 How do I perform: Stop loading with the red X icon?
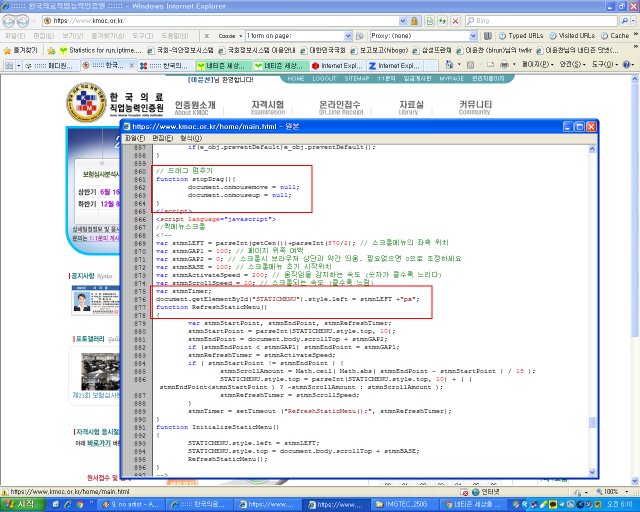pyautogui.click(x=456, y=21)
